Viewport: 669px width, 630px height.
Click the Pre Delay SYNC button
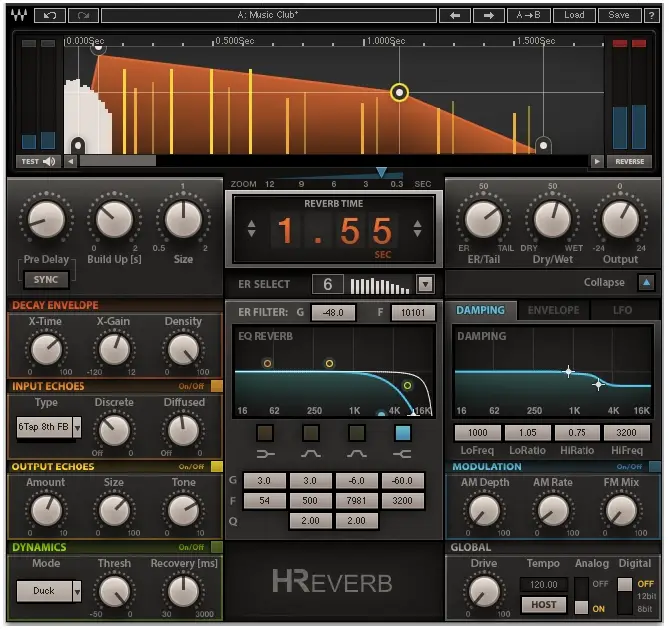[x=46, y=280]
